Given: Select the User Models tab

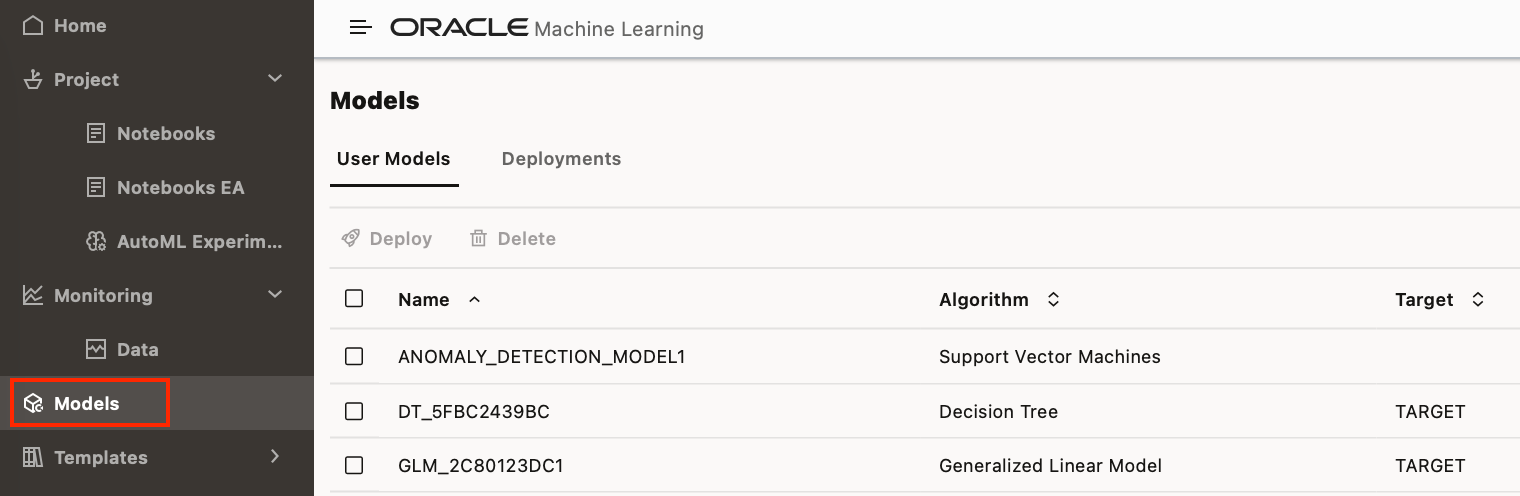Looking at the screenshot, I should pos(393,159).
